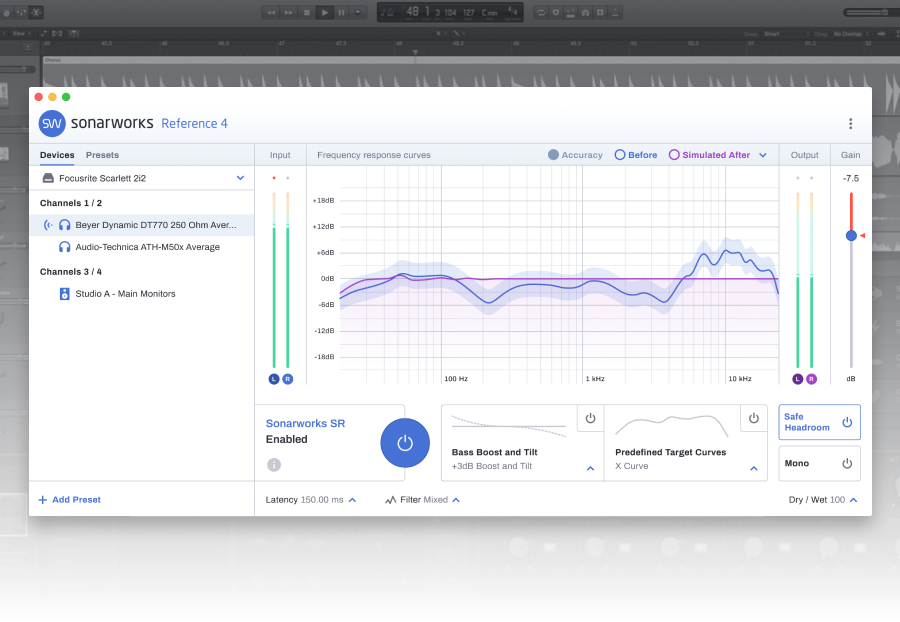Viewport: 900px width, 622px height.
Task: Click the headphone icon beside Audio-Technica ATH-M50x
Action: point(65,247)
